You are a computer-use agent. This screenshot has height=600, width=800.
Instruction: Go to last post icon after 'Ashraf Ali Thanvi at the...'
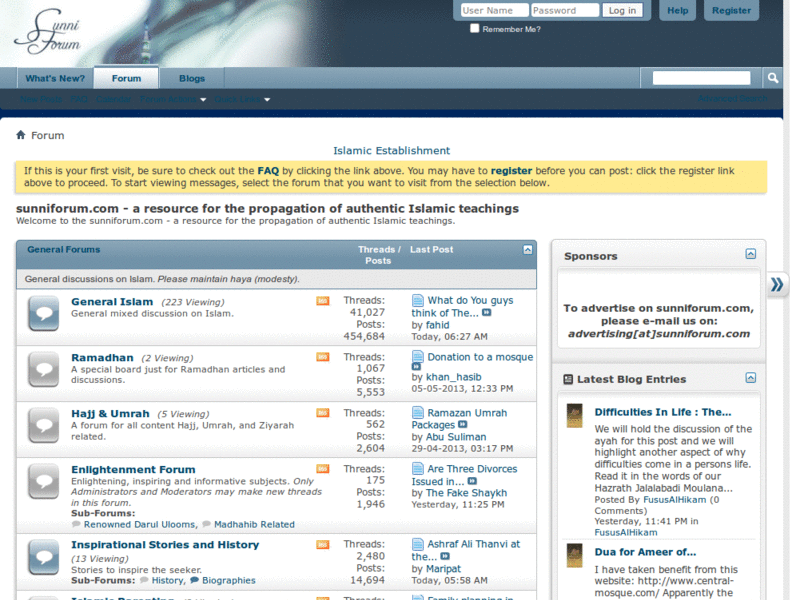point(445,556)
